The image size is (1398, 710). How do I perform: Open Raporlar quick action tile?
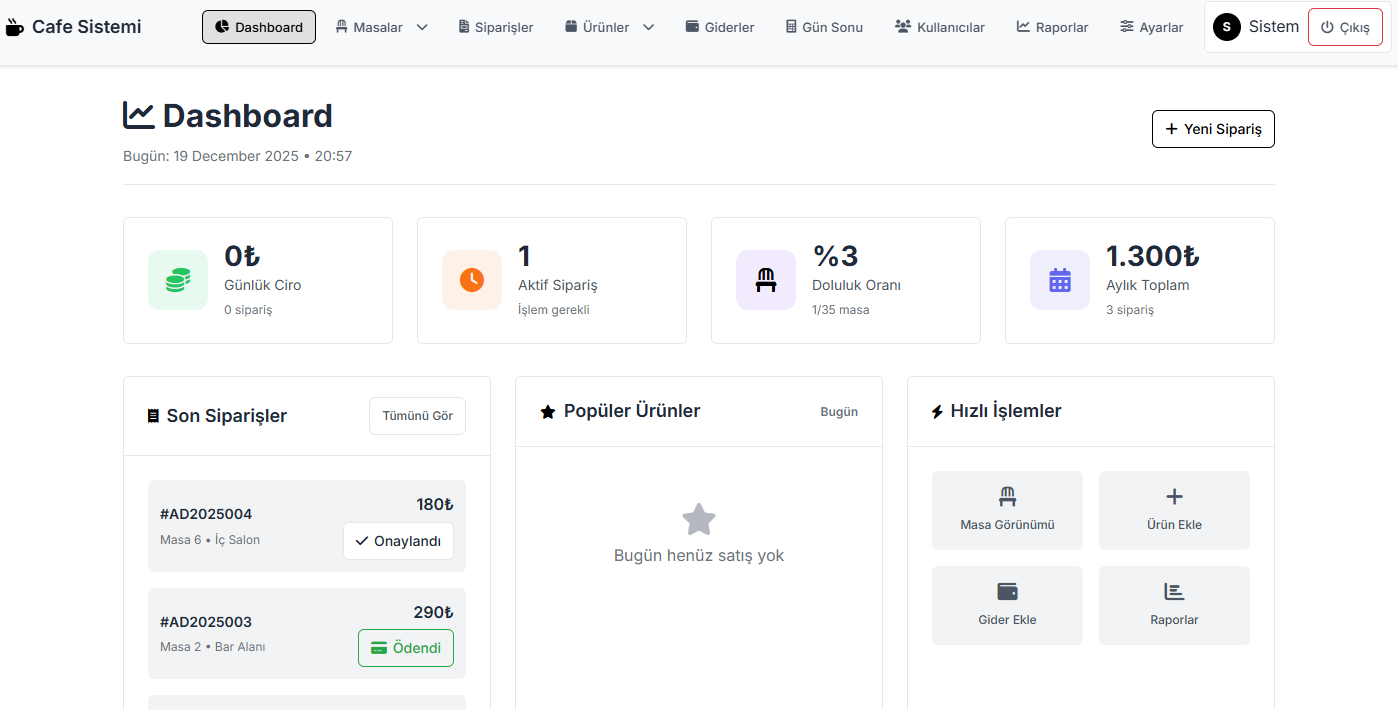[1174, 605]
